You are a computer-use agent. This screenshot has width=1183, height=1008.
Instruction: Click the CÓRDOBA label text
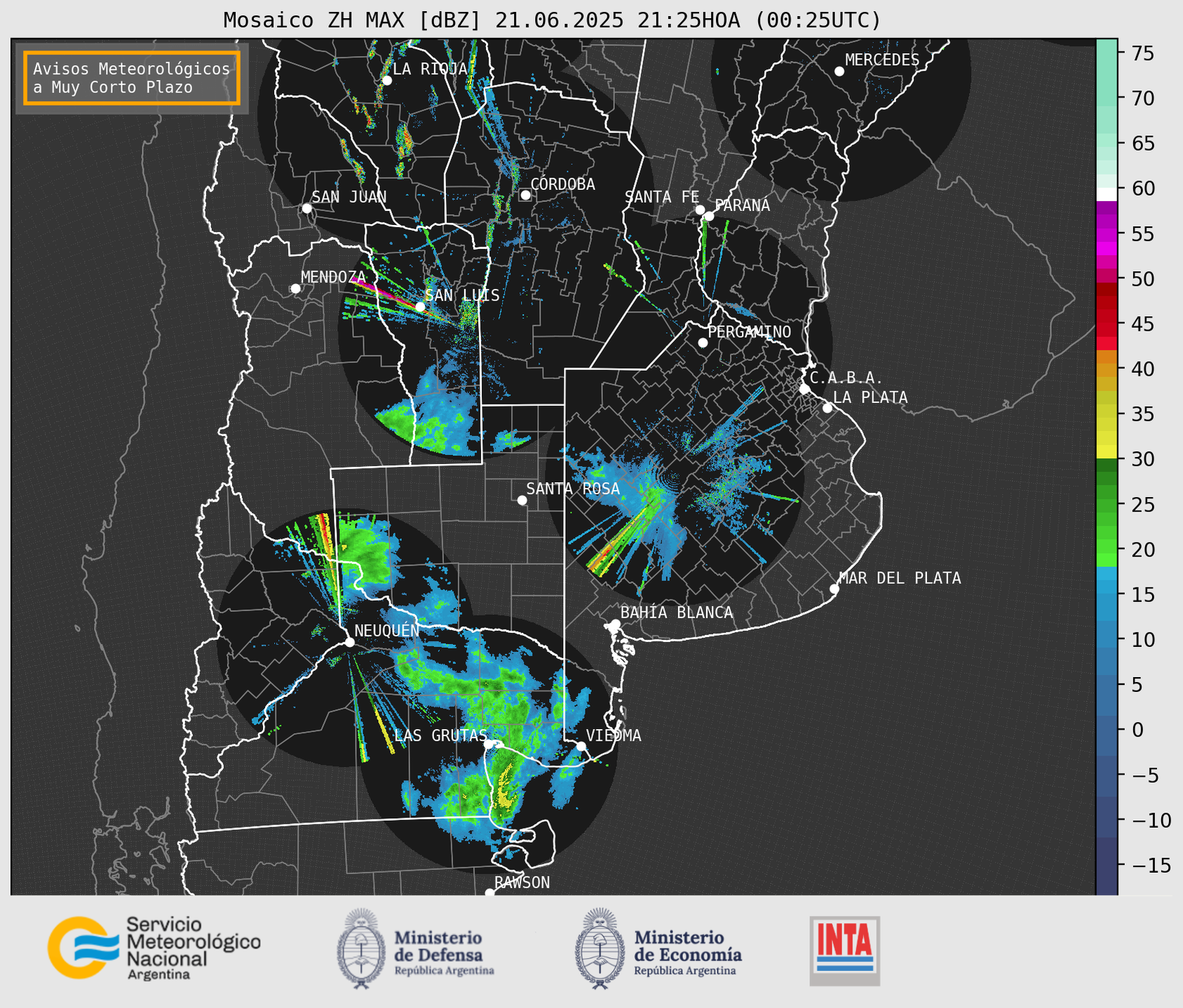(562, 184)
